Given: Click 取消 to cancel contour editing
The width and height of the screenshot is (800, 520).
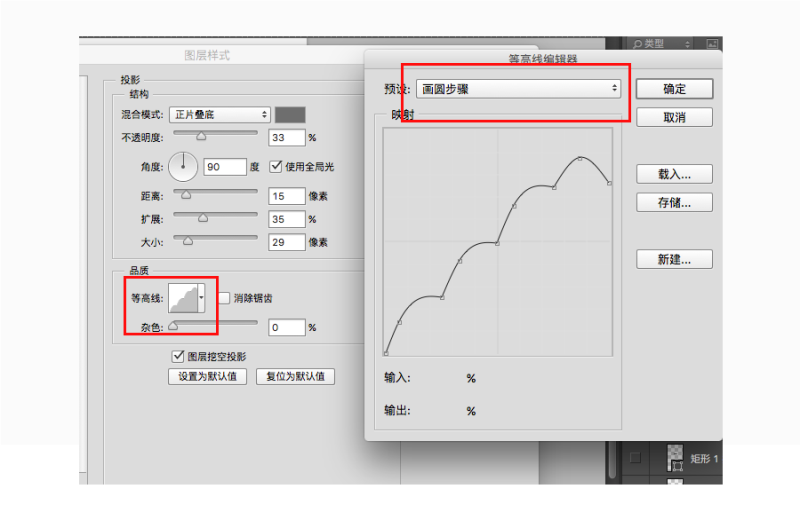Looking at the screenshot, I should pos(674,117).
